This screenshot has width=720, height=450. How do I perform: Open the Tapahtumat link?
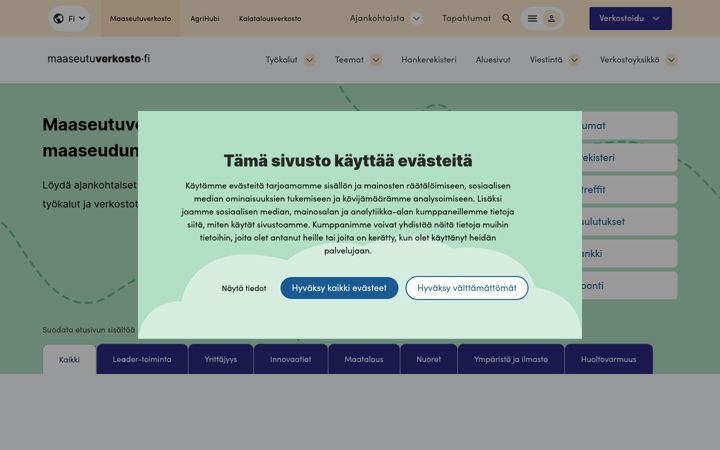[466, 18]
